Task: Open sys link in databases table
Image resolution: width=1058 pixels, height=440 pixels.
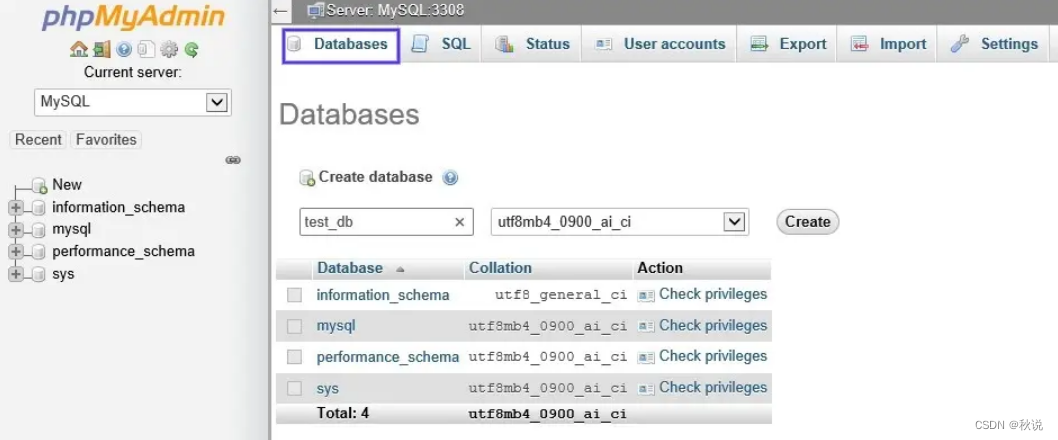Action: tap(327, 389)
